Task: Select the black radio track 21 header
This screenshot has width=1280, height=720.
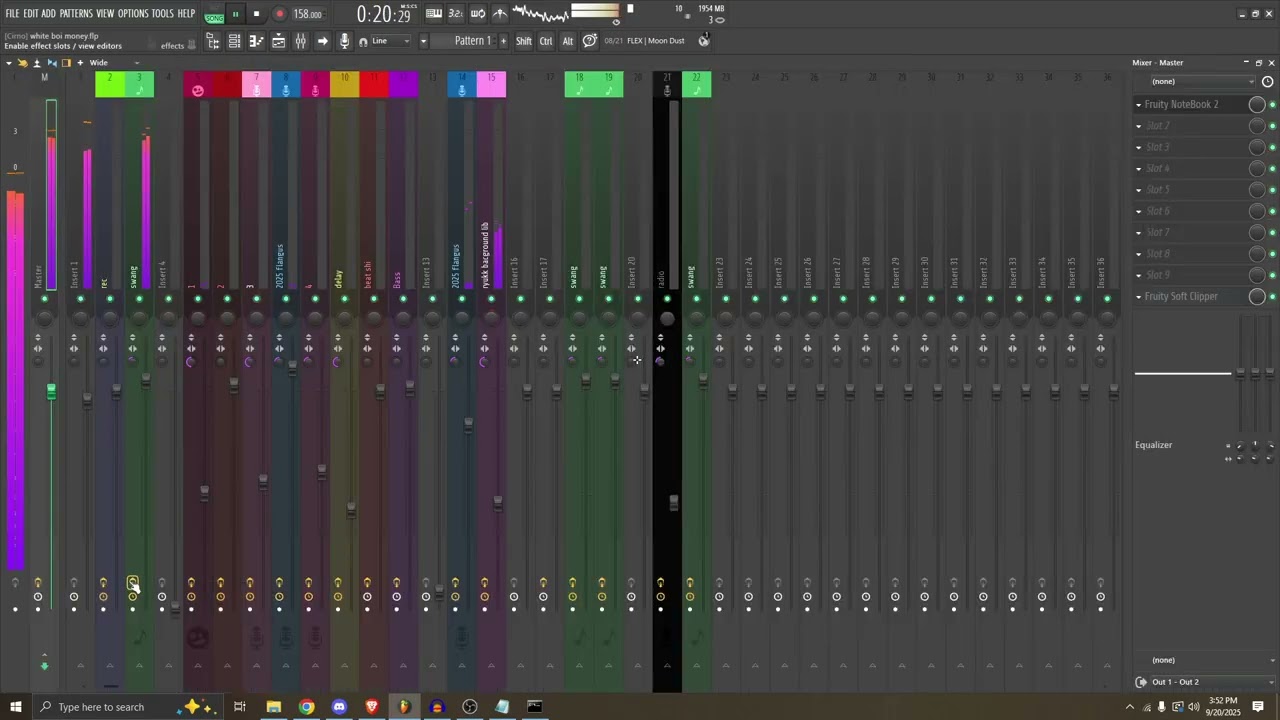Action: (x=667, y=85)
